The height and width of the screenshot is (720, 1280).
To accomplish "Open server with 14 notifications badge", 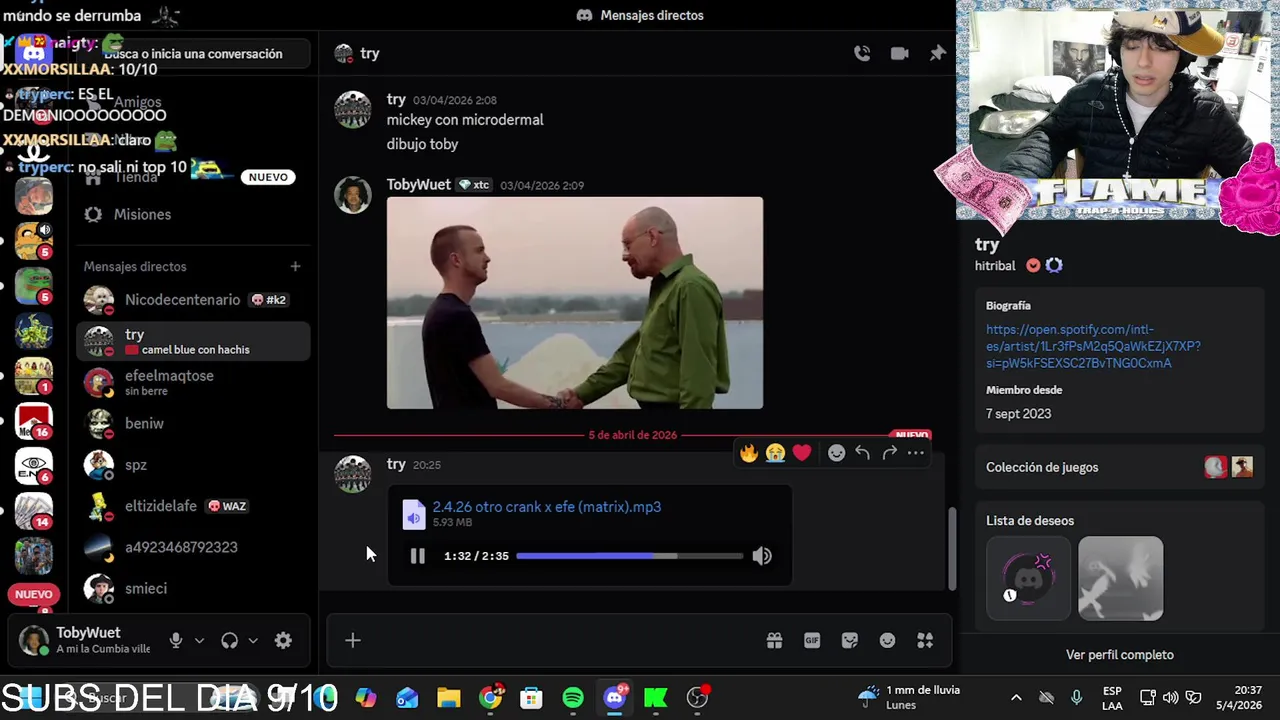I will [x=33, y=510].
